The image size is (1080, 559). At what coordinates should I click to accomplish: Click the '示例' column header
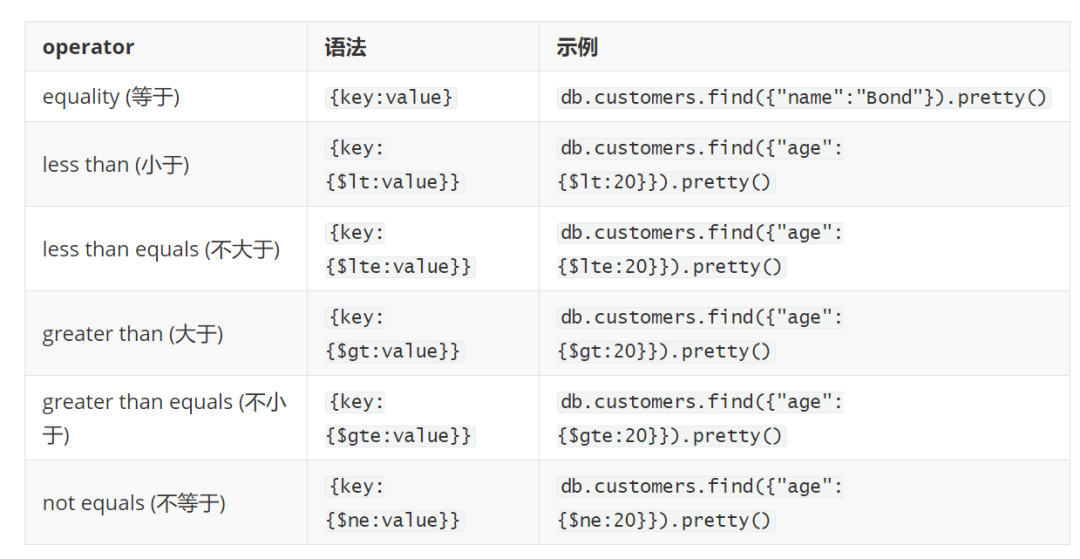pos(577,47)
